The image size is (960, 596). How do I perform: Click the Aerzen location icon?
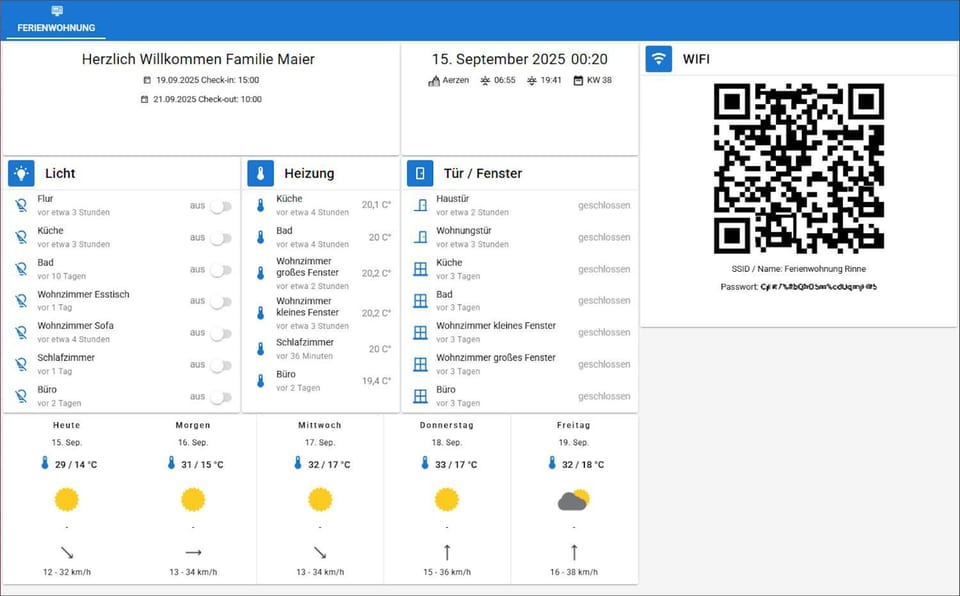tap(434, 80)
